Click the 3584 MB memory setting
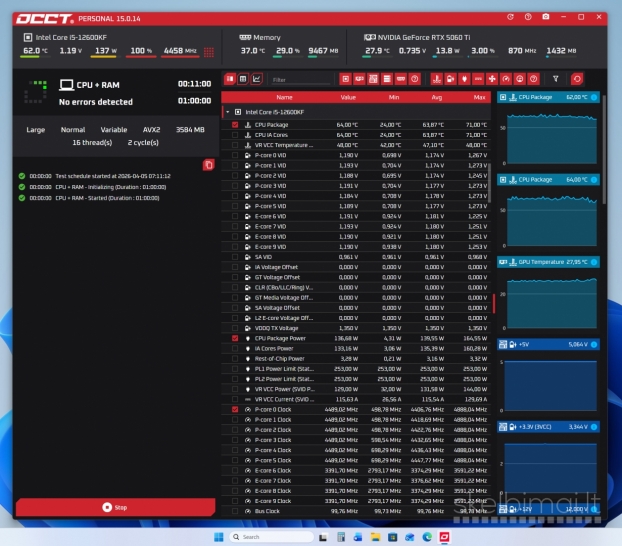The width and height of the screenshot is (622, 546). (x=190, y=130)
